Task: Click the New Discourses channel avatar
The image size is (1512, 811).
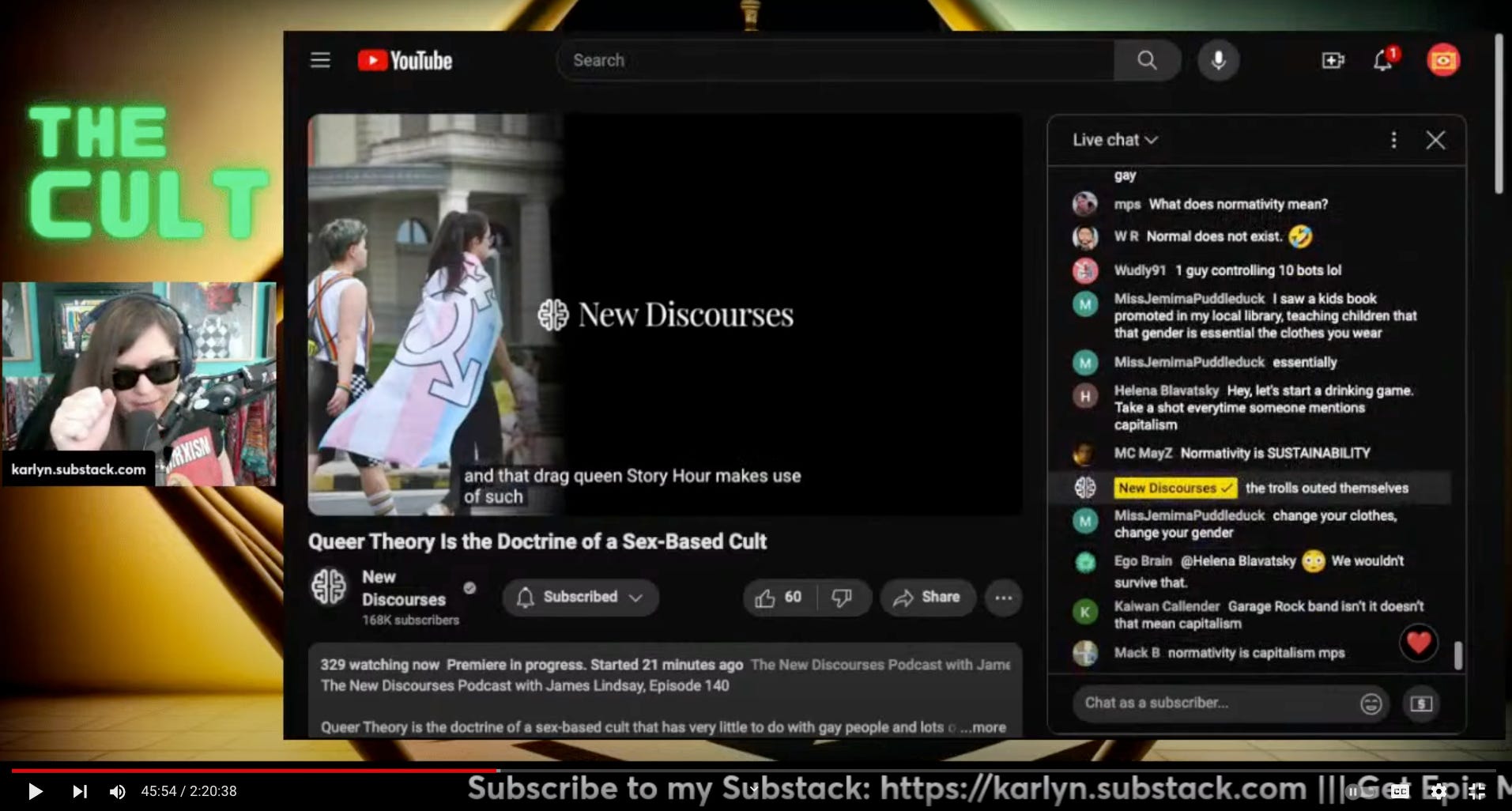Action: coord(328,587)
